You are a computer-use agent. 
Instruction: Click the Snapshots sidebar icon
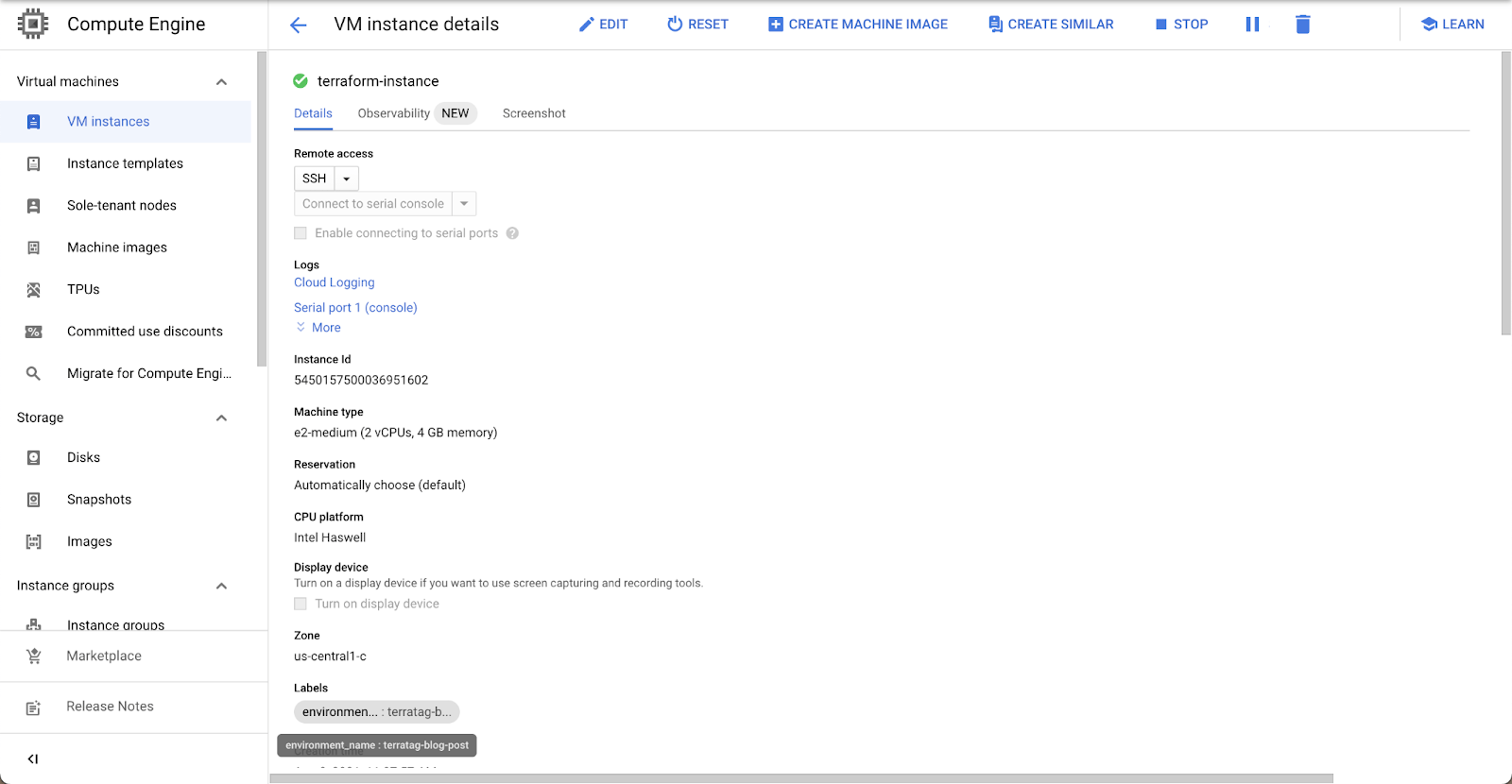pos(34,500)
